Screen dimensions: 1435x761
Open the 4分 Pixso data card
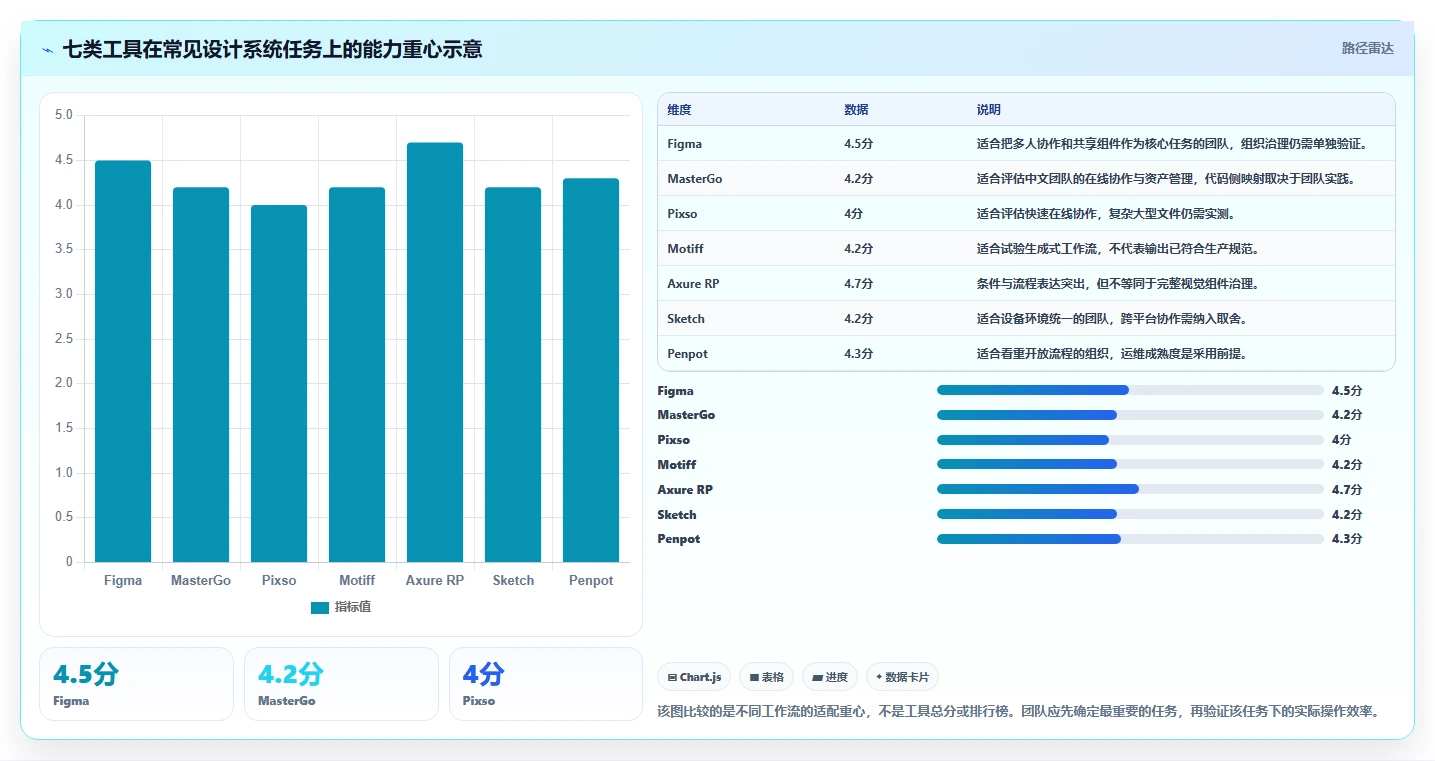pos(546,684)
